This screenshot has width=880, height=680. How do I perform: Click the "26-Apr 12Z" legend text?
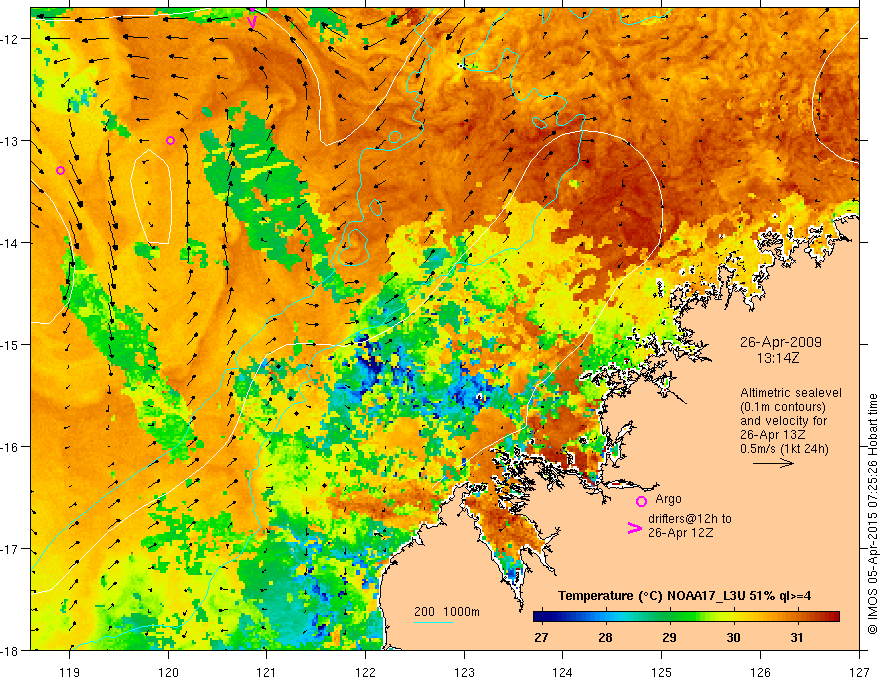[681, 533]
